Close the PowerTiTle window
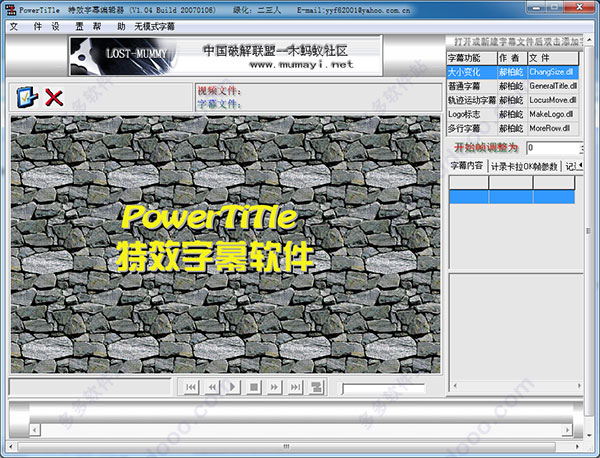Screen dimensions: 600x458 (580, 7)
